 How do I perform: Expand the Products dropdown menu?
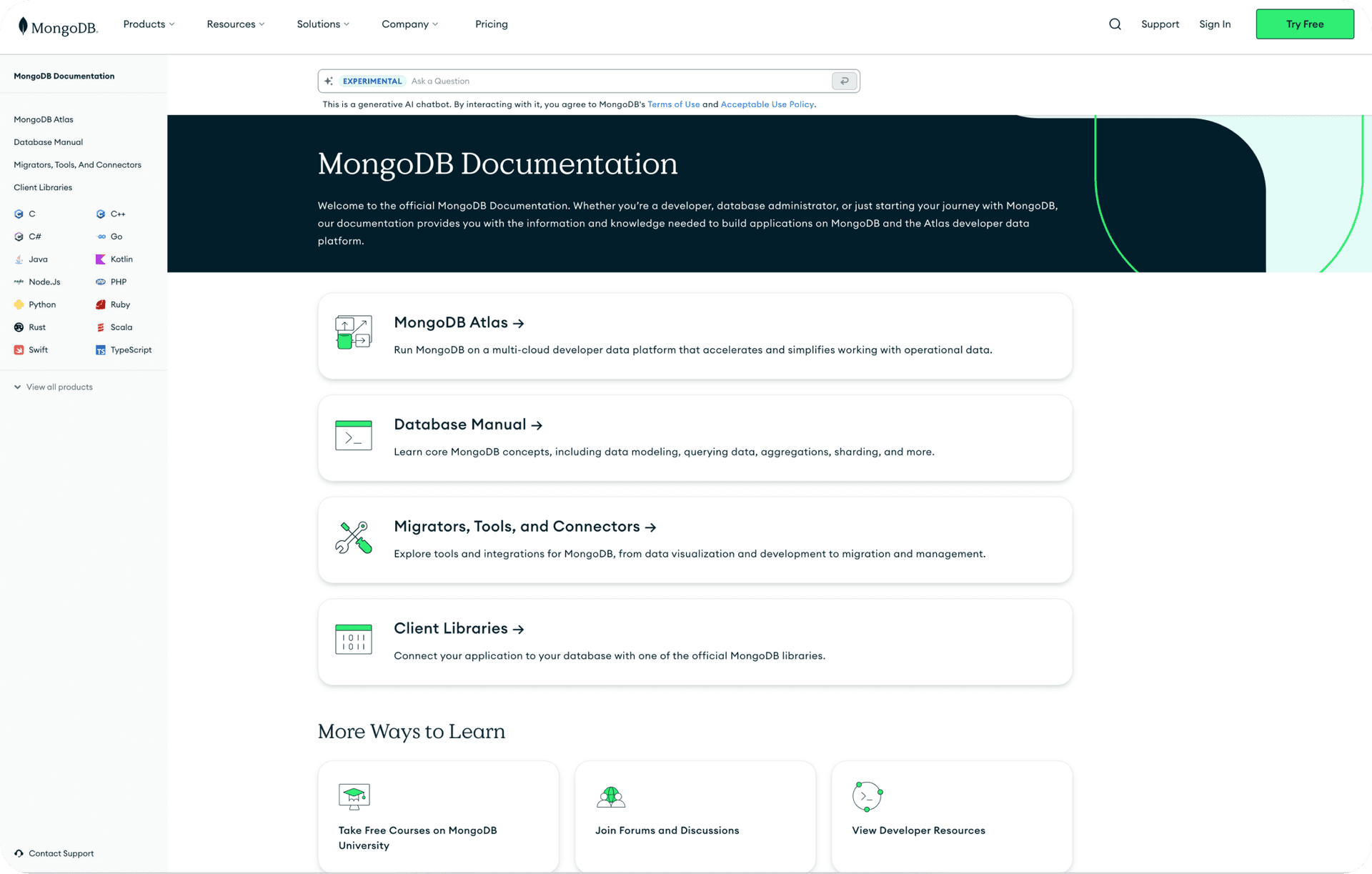click(149, 24)
